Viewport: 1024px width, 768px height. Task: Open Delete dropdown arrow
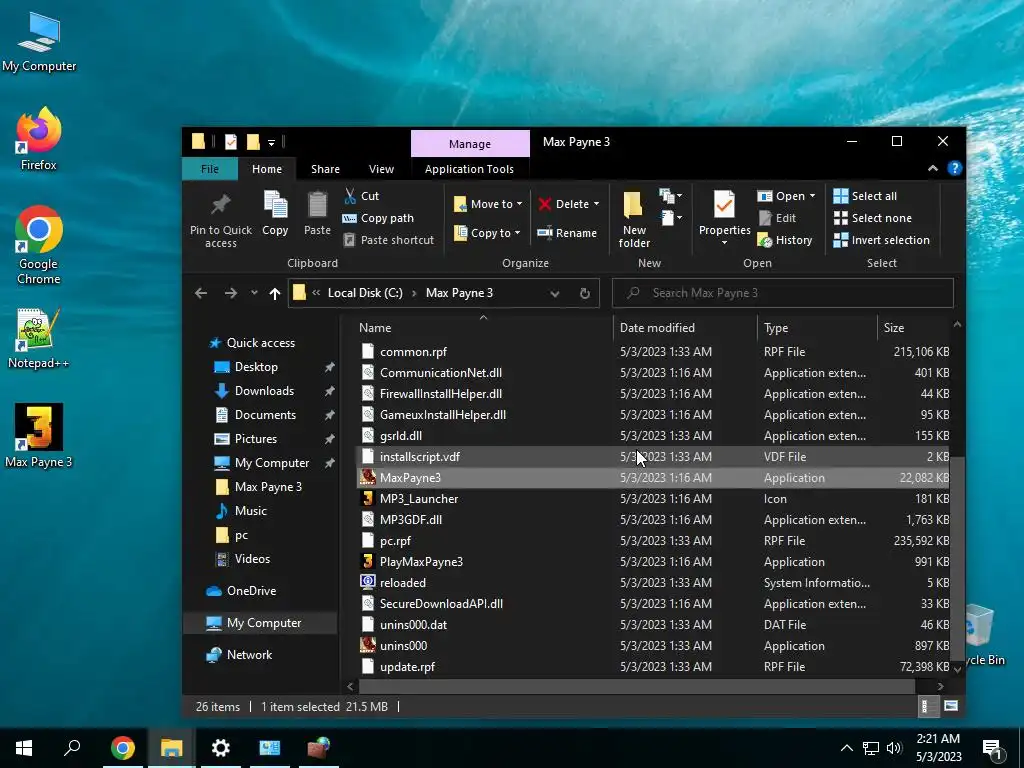coord(596,204)
